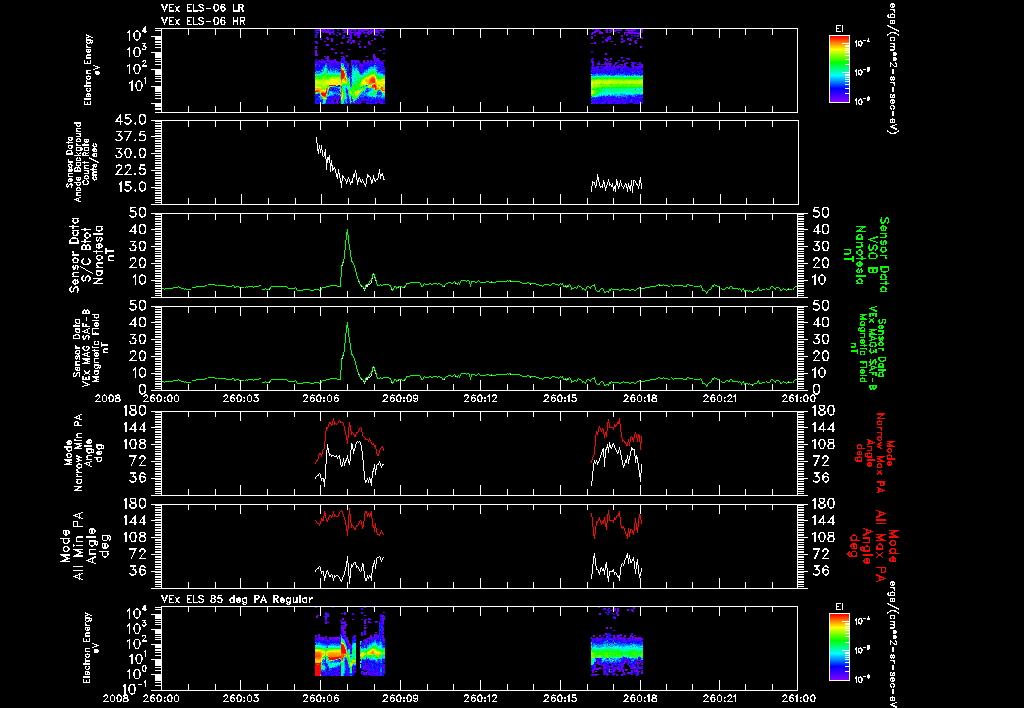Click the "Mode Narrow Min PA Angle" axis label
The width and height of the screenshot is (1024, 708).
click(x=82, y=451)
